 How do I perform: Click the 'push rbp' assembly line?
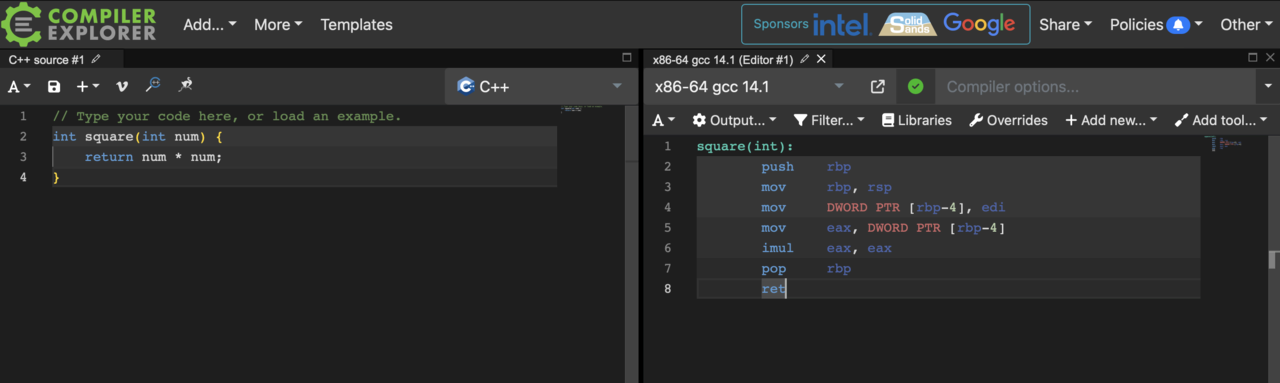806,167
